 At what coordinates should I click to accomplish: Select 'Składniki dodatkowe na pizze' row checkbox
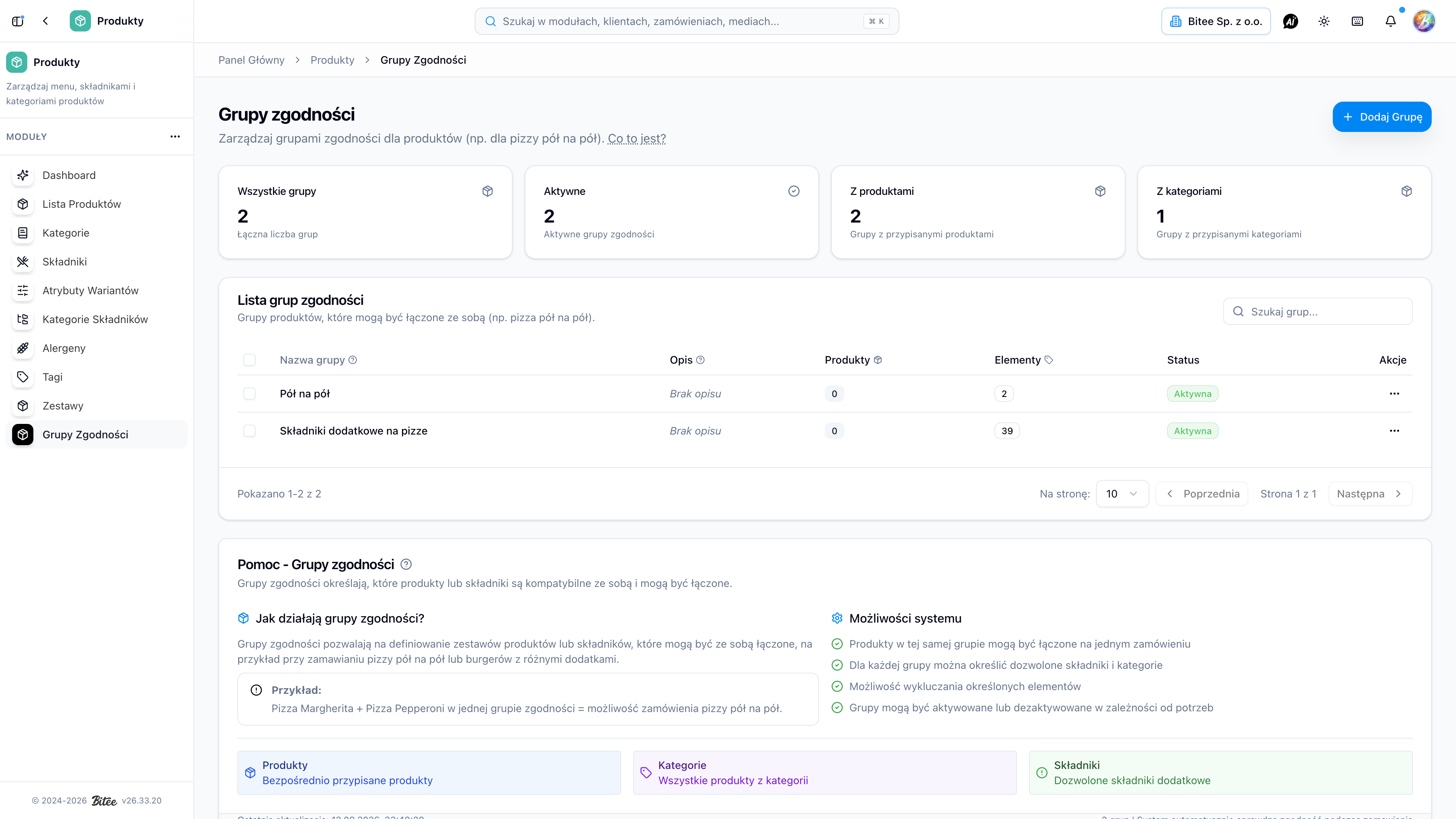[249, 431]
